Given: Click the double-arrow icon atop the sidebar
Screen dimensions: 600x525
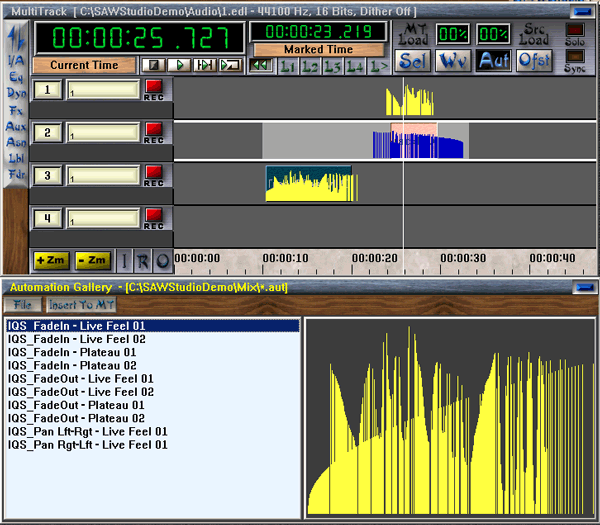Looking at the screenshot, I should tap(16, 38).
